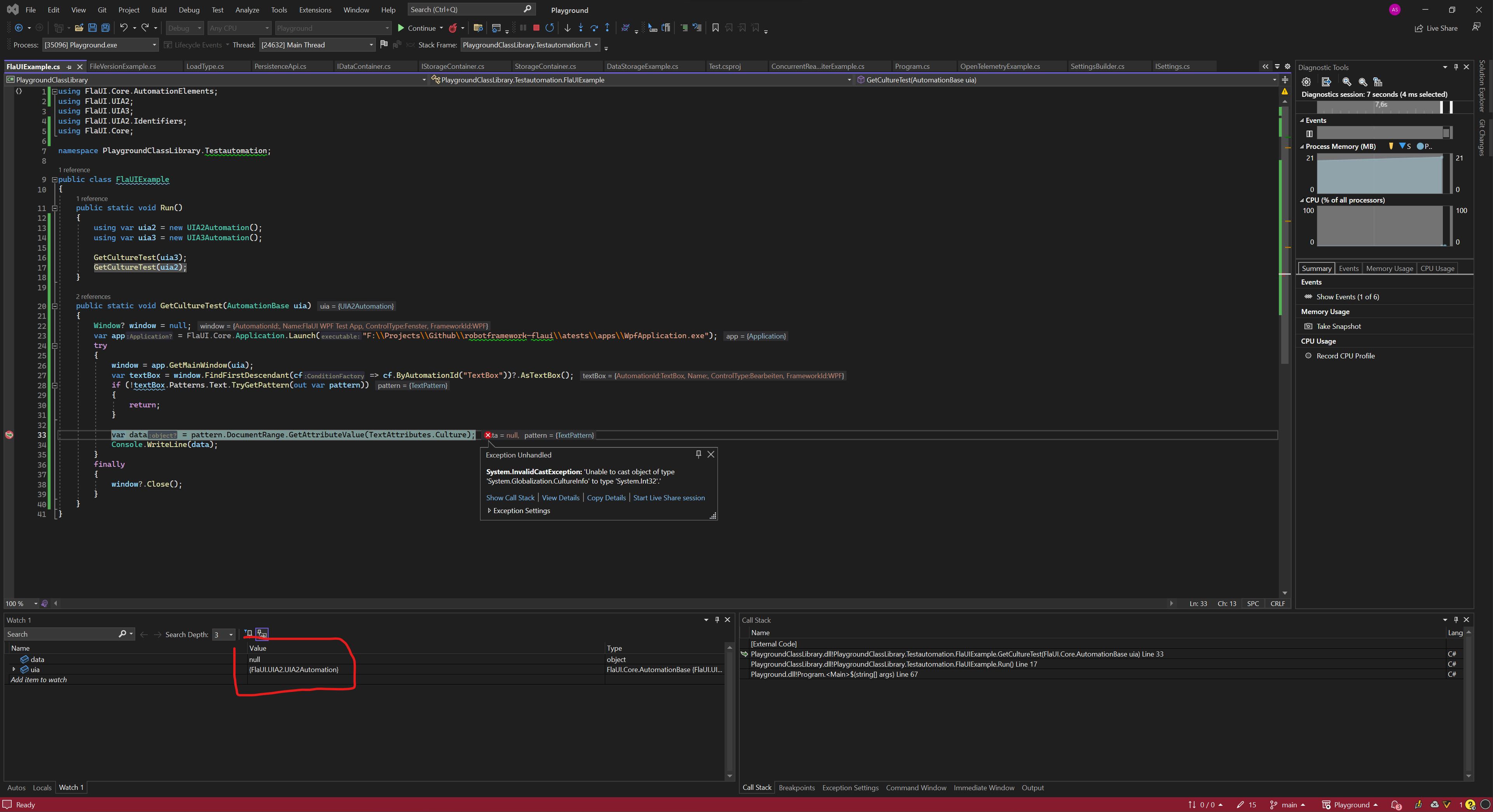Select the Step Into icon

click(581, 27)
